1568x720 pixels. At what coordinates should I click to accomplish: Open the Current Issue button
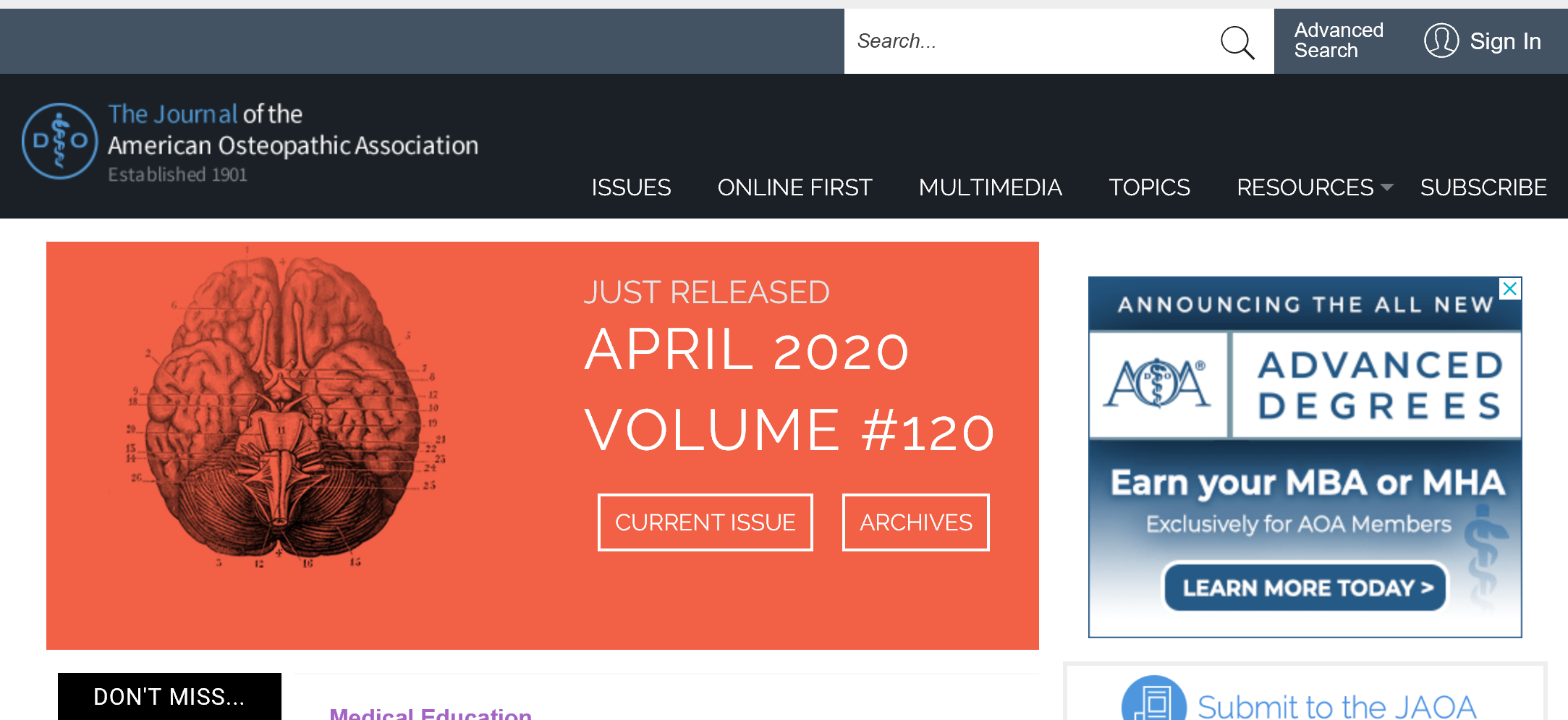[x=705, y=522]
